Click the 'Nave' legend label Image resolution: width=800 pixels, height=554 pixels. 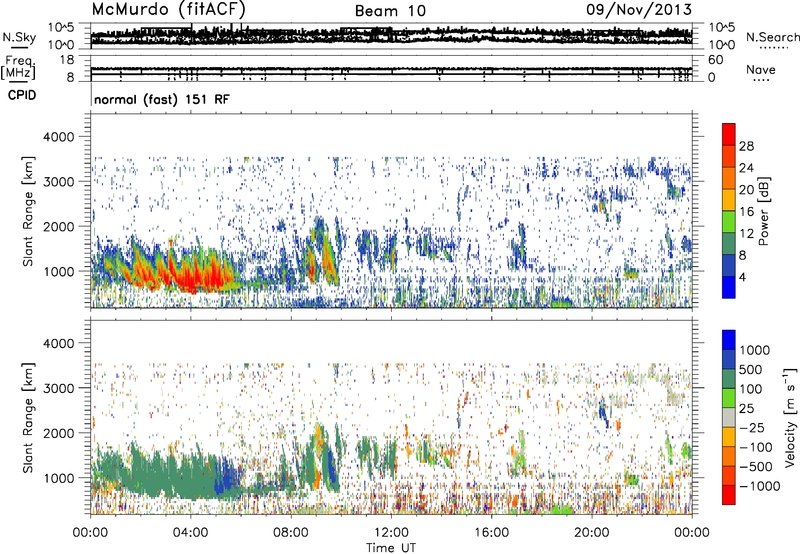761,69
